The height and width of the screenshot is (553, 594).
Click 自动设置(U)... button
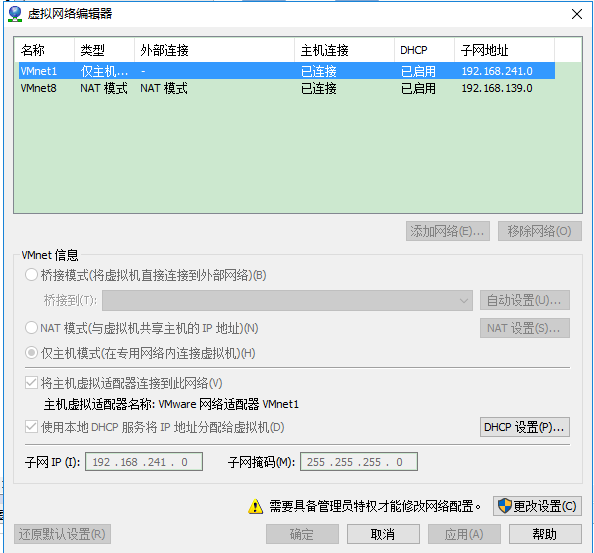(525, 300)
